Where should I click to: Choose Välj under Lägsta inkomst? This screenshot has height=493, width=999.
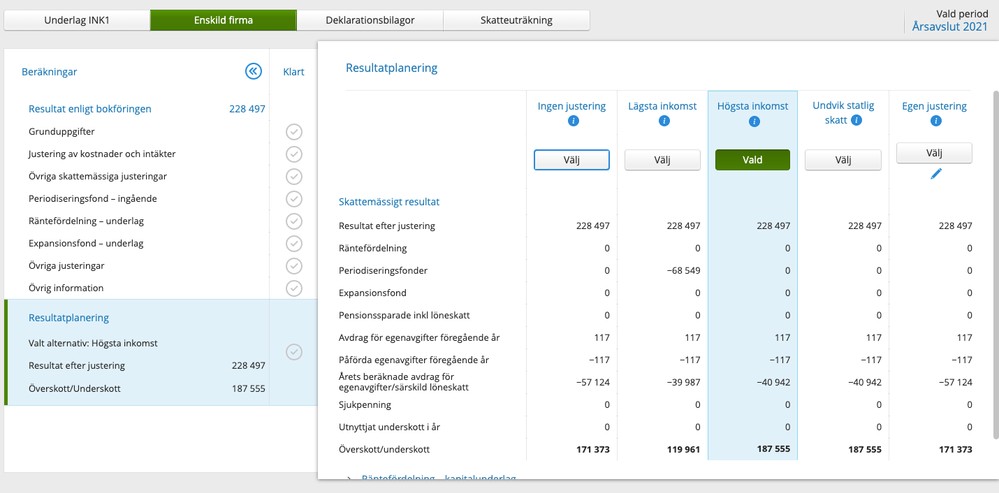point(662,160)
